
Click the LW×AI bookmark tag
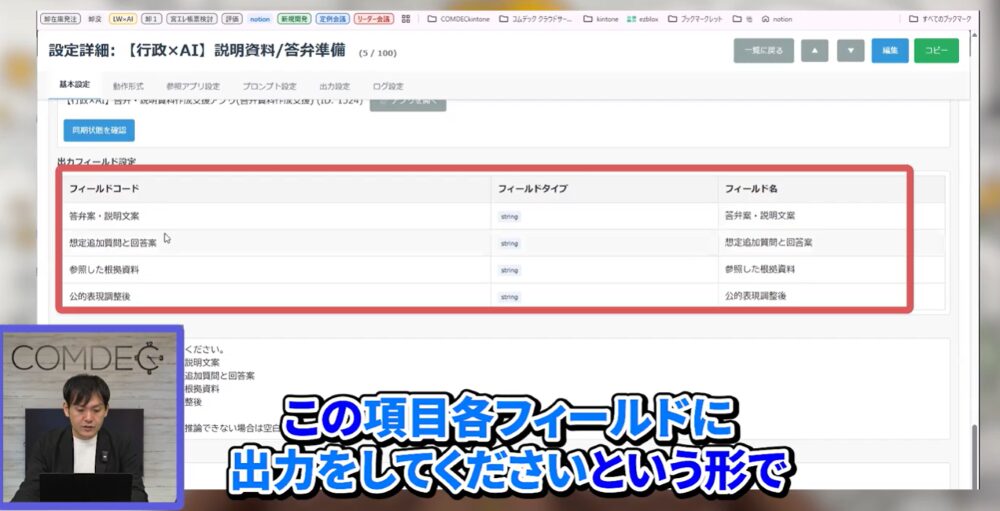122,18
